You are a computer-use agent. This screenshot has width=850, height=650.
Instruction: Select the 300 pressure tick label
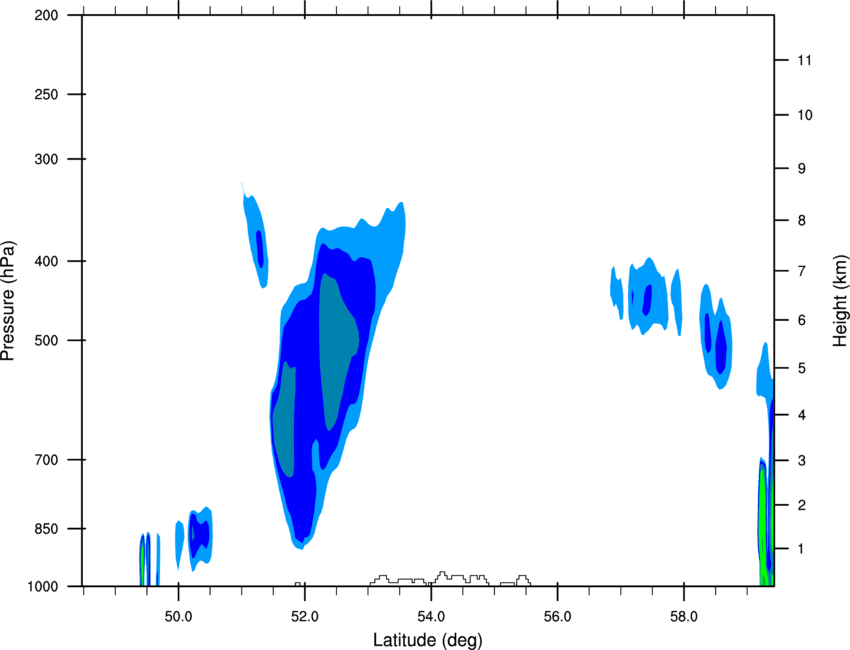47,159
